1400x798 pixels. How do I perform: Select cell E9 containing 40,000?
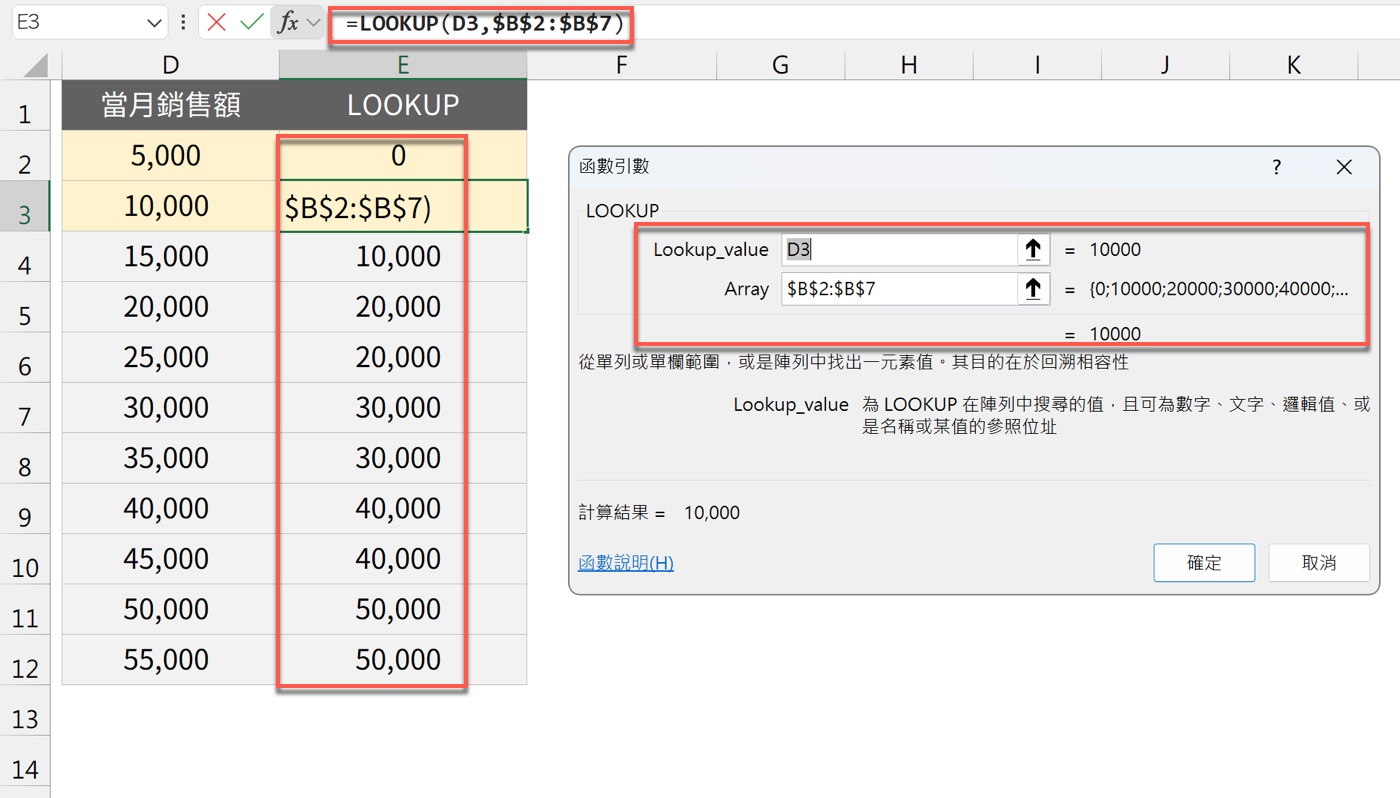403,509
